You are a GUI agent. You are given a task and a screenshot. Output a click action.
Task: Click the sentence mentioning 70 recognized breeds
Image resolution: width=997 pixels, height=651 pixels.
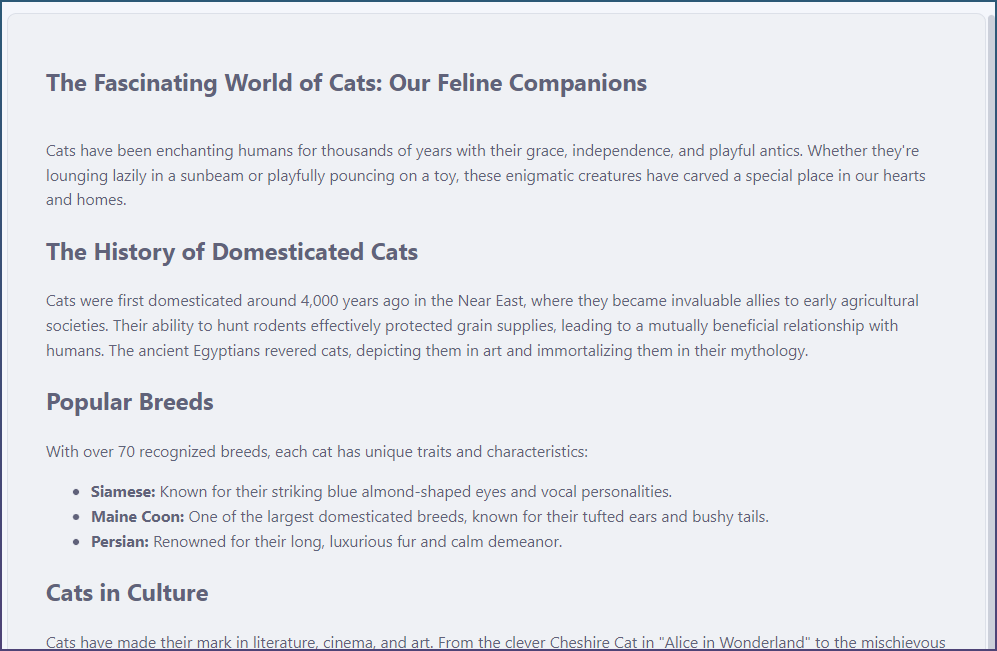317,452
